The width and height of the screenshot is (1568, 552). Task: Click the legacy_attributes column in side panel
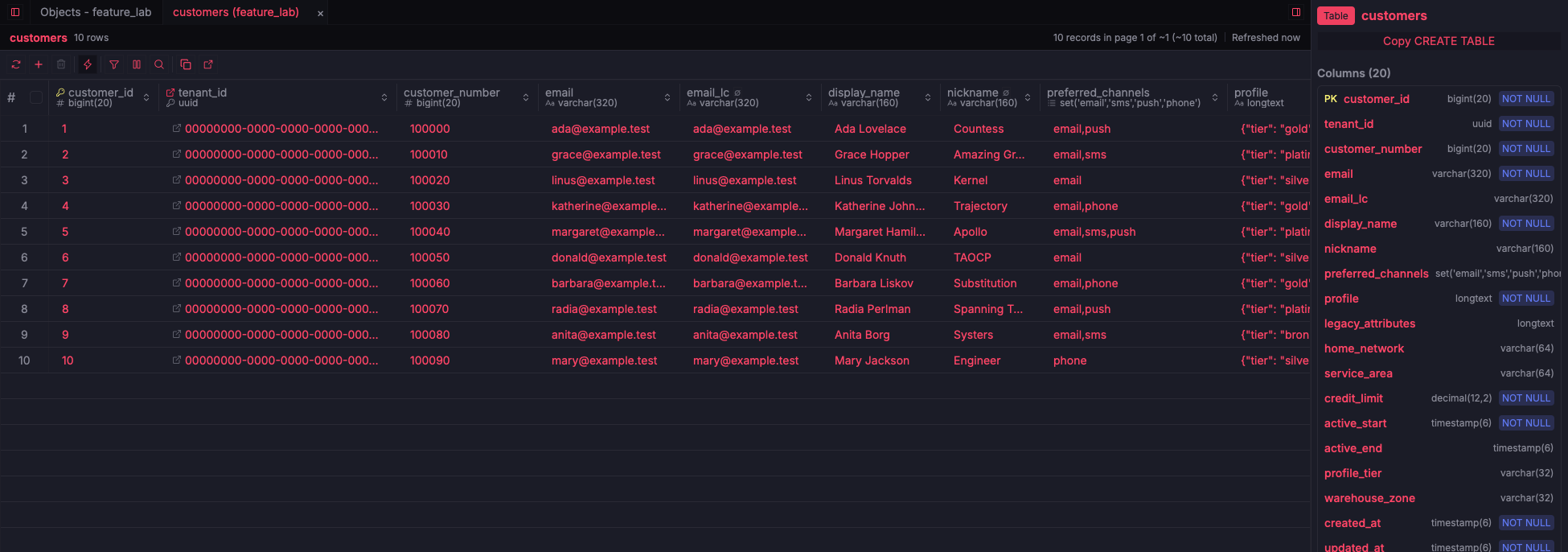1439,323
